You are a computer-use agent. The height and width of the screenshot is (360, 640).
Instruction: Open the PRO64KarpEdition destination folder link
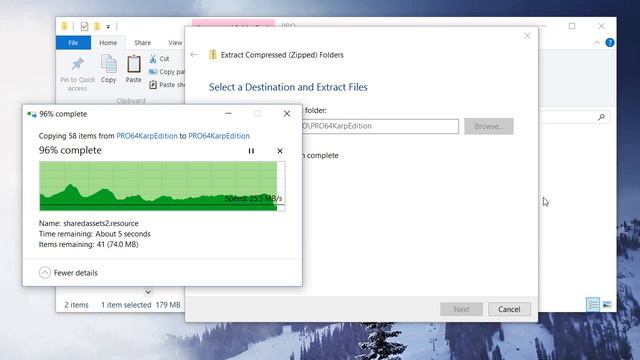point(219,136)
